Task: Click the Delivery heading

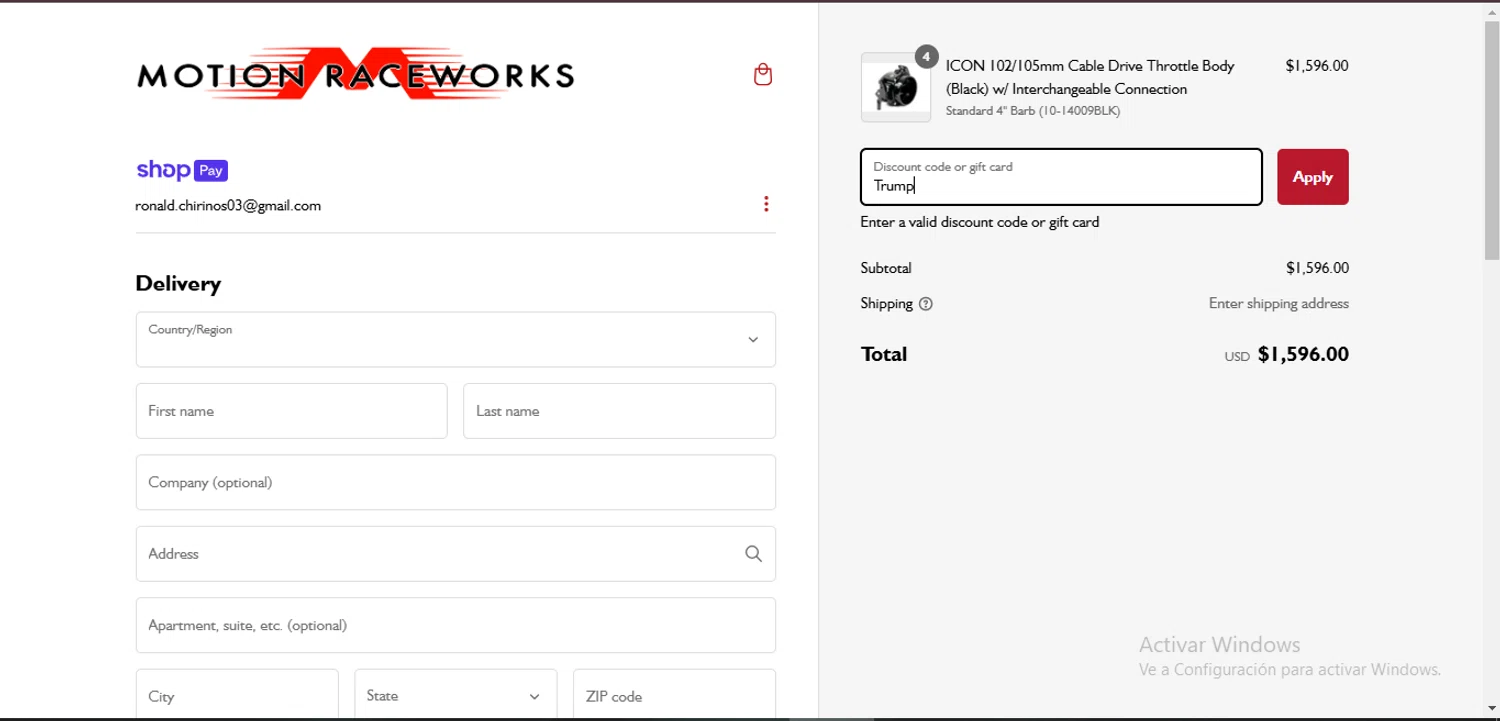Action: pos(178,283)
